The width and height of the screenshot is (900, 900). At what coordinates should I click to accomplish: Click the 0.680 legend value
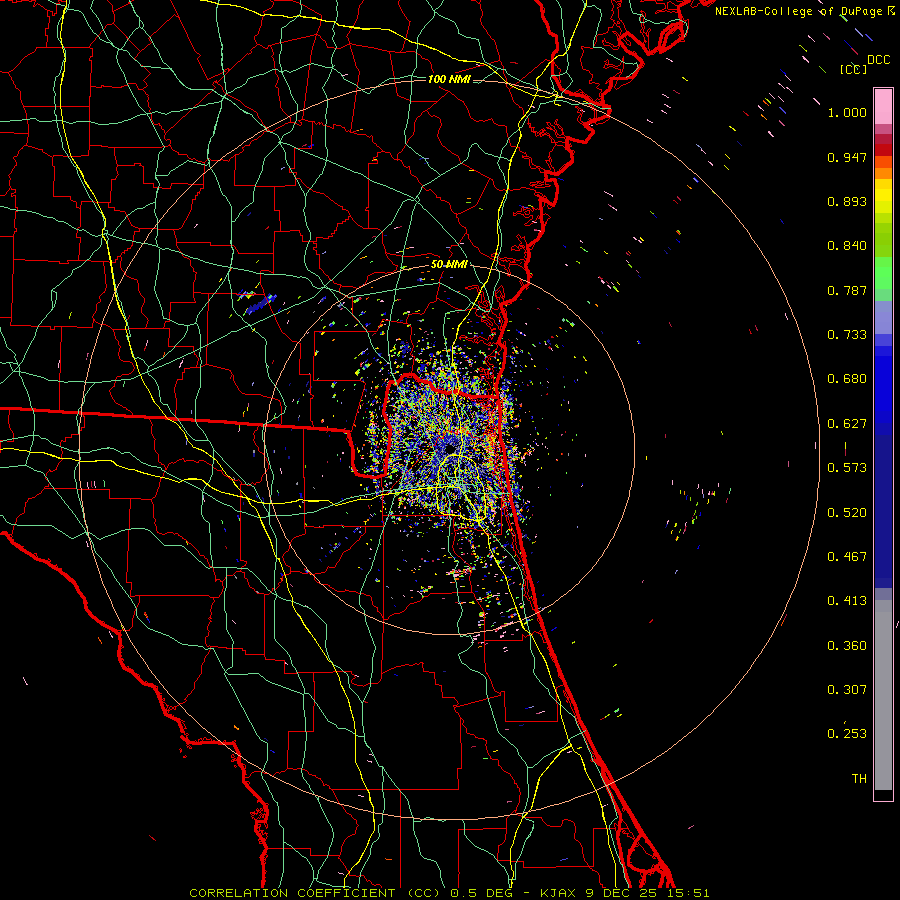[847, 379]
